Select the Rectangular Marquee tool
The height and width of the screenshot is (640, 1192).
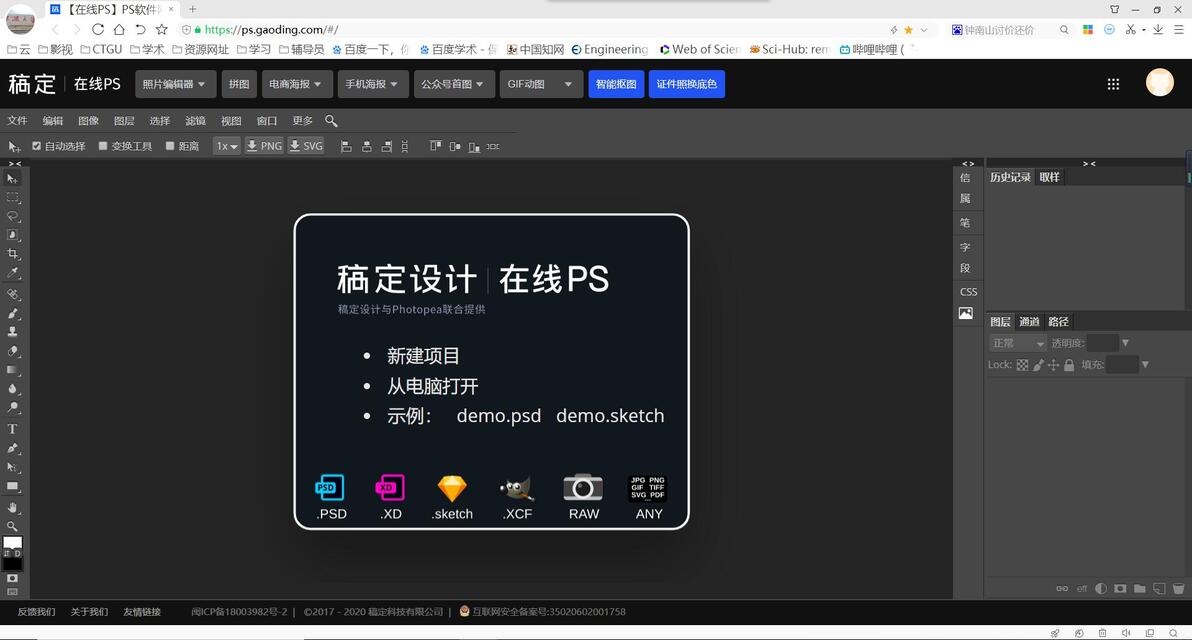coord(12,198)
